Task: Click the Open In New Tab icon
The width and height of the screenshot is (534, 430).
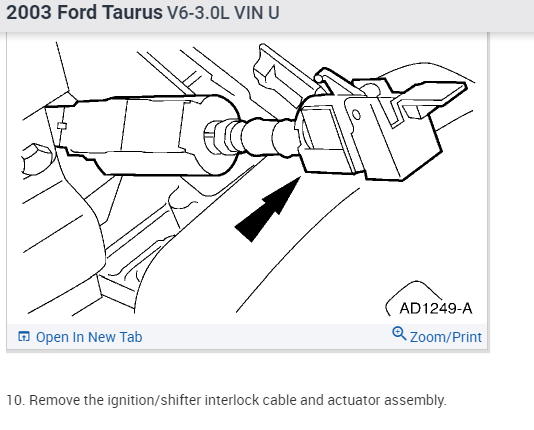Action: 24,337
